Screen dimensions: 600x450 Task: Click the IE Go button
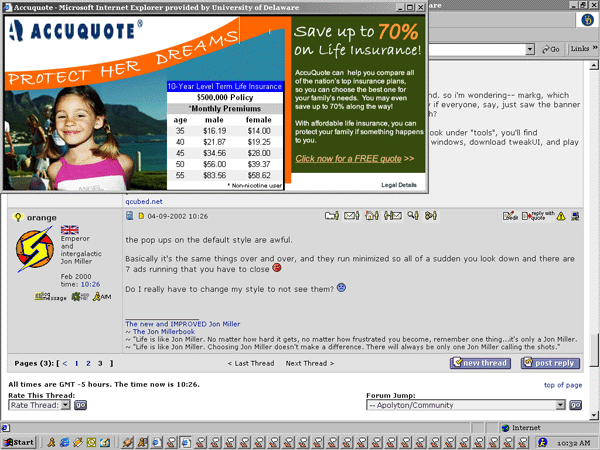[551, 49]
